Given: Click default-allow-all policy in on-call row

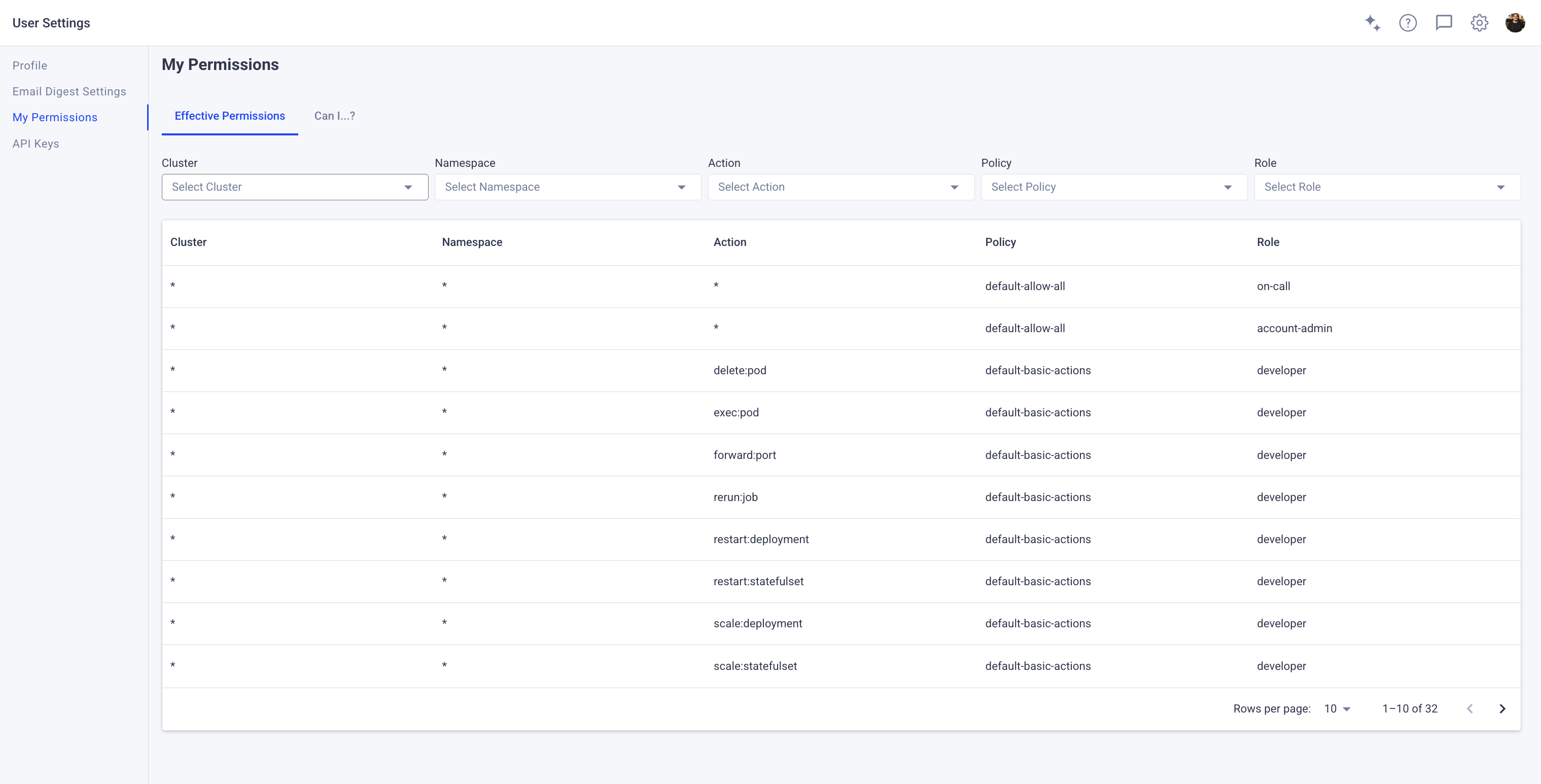Looking at the screenshot, I should 1025,287.
